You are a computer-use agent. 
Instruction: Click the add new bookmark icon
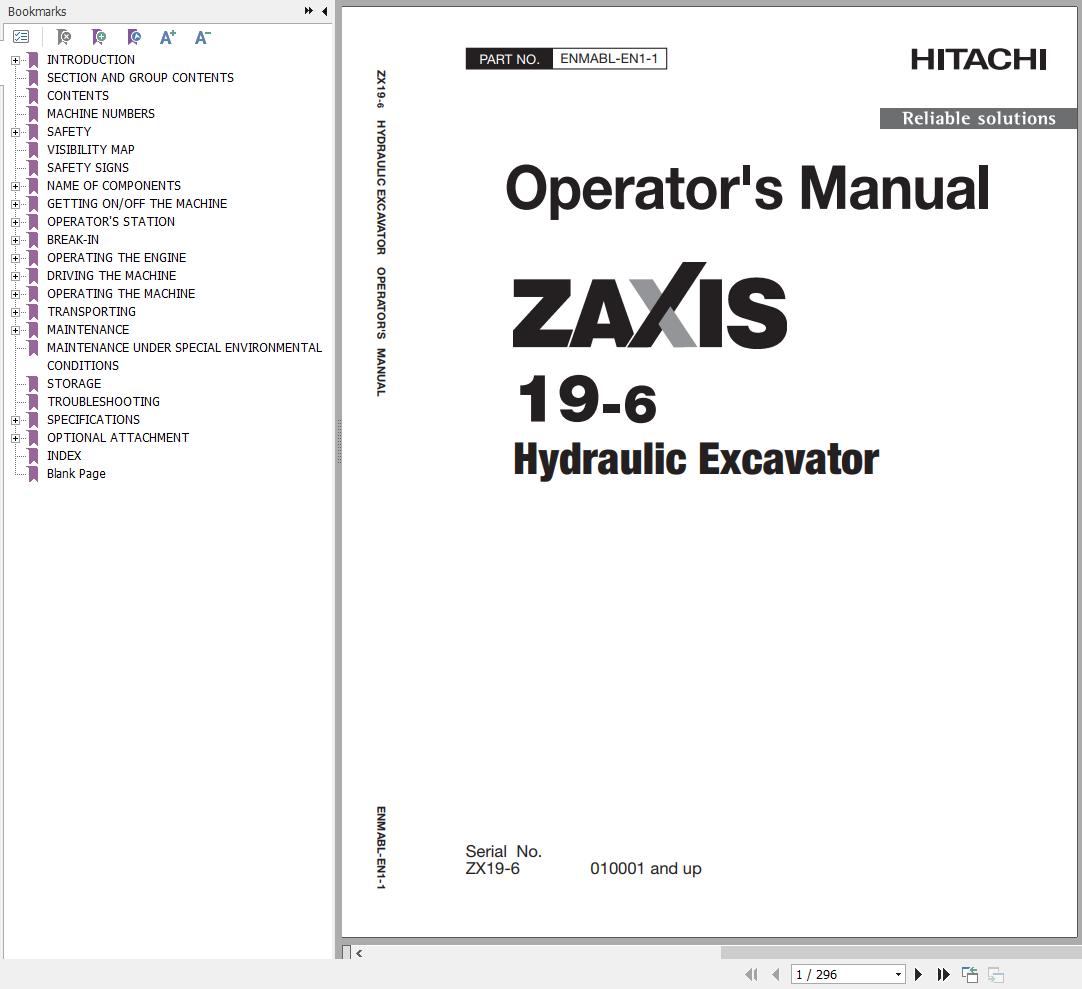click(x=99, y=37)
